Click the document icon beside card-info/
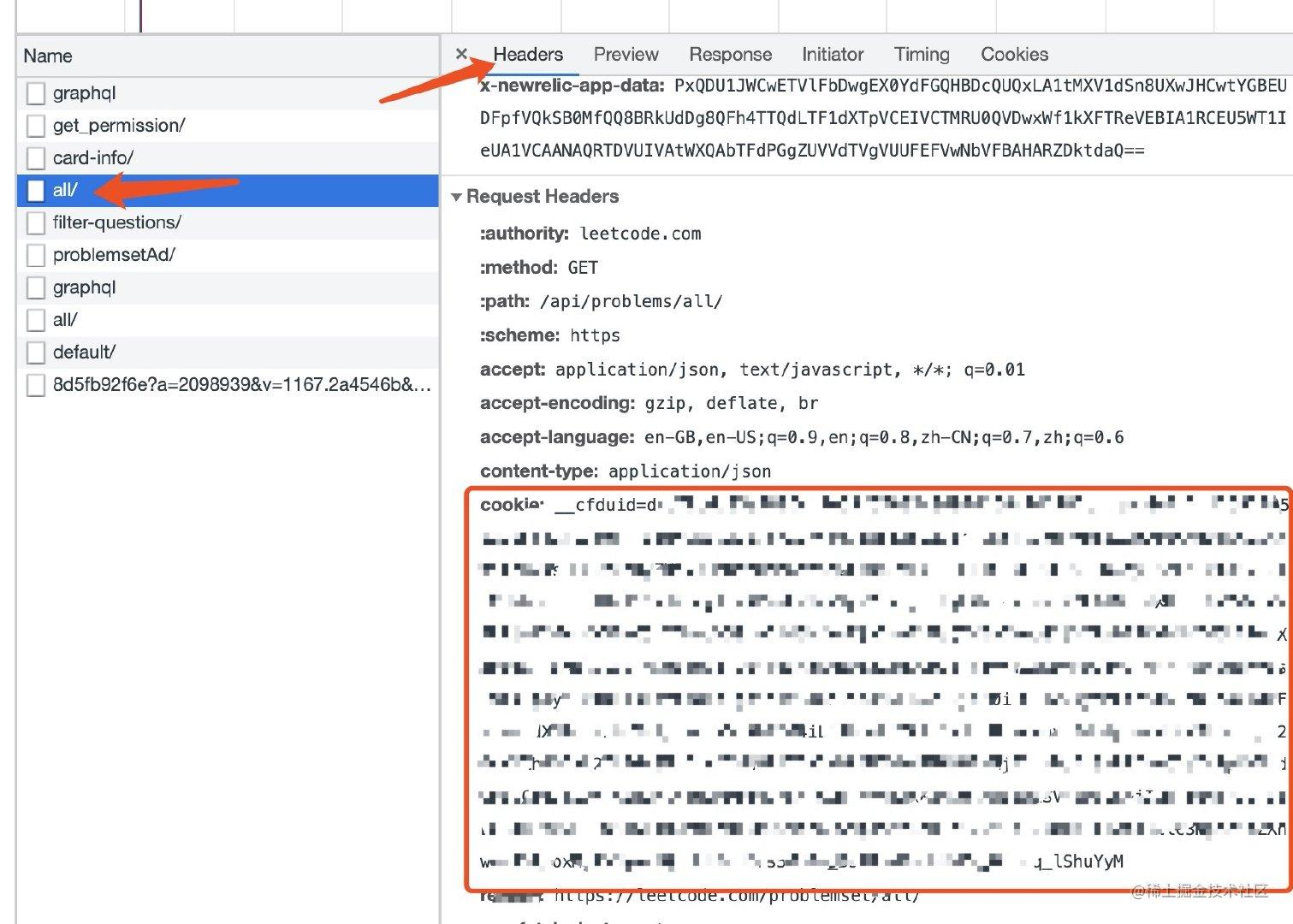The image size is (1293, 924). click(x=35, y=158)
